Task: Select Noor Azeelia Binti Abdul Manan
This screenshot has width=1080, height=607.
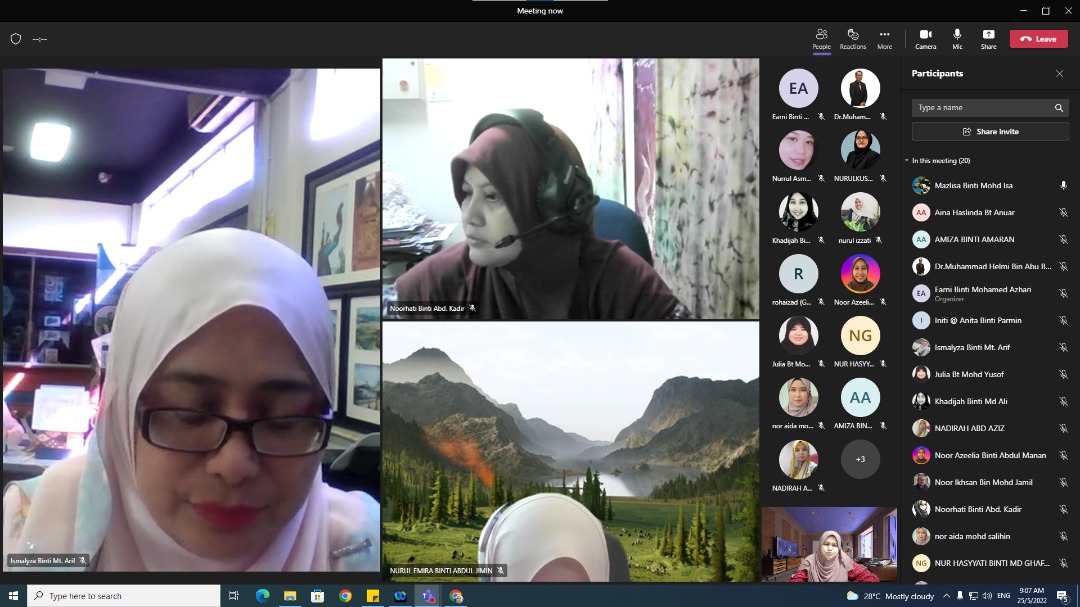Action: (990, 455)
